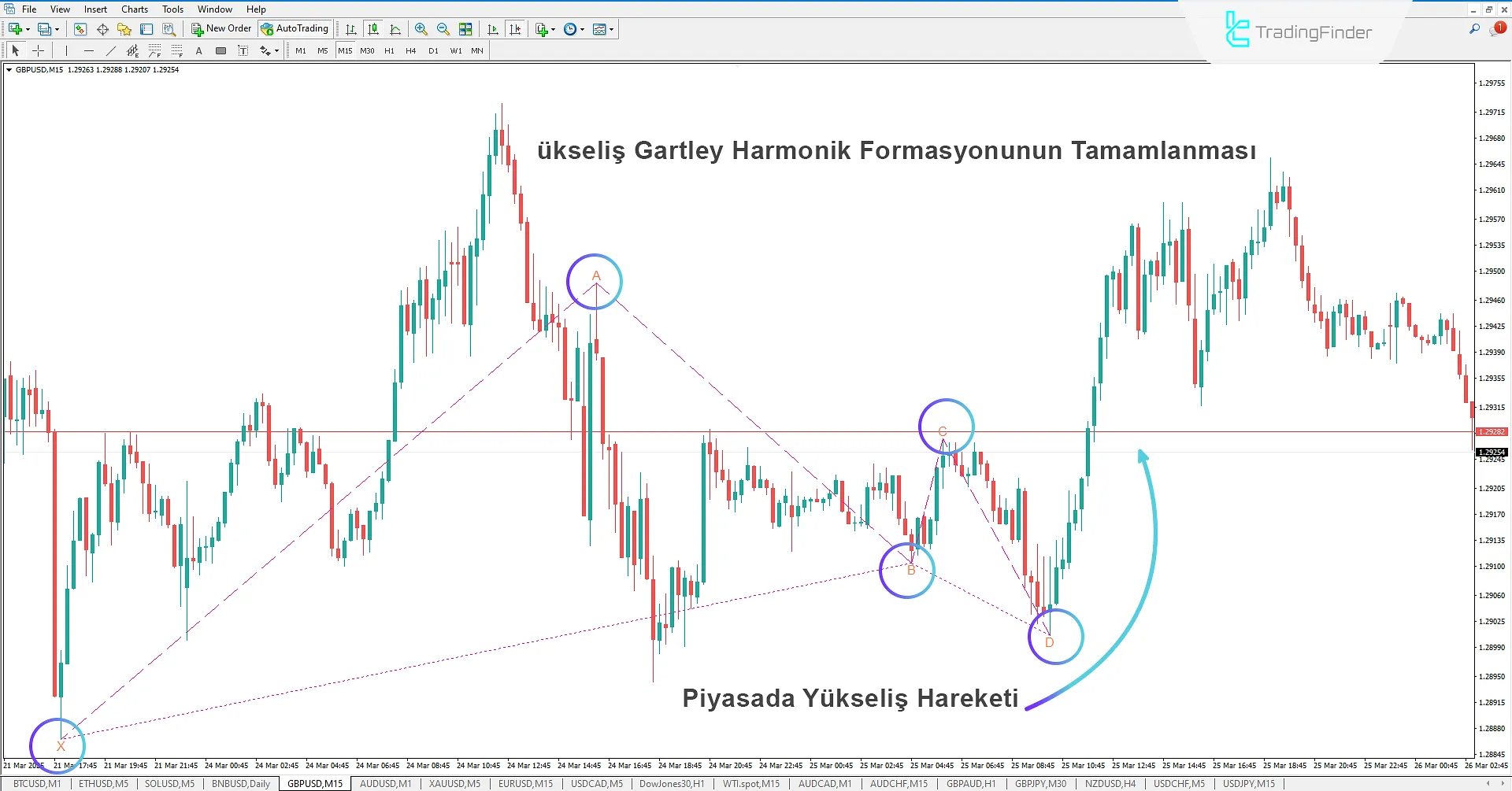The image size is (1512, 791).
Task: Place a trade via New Order
Action: coord(223,28)
